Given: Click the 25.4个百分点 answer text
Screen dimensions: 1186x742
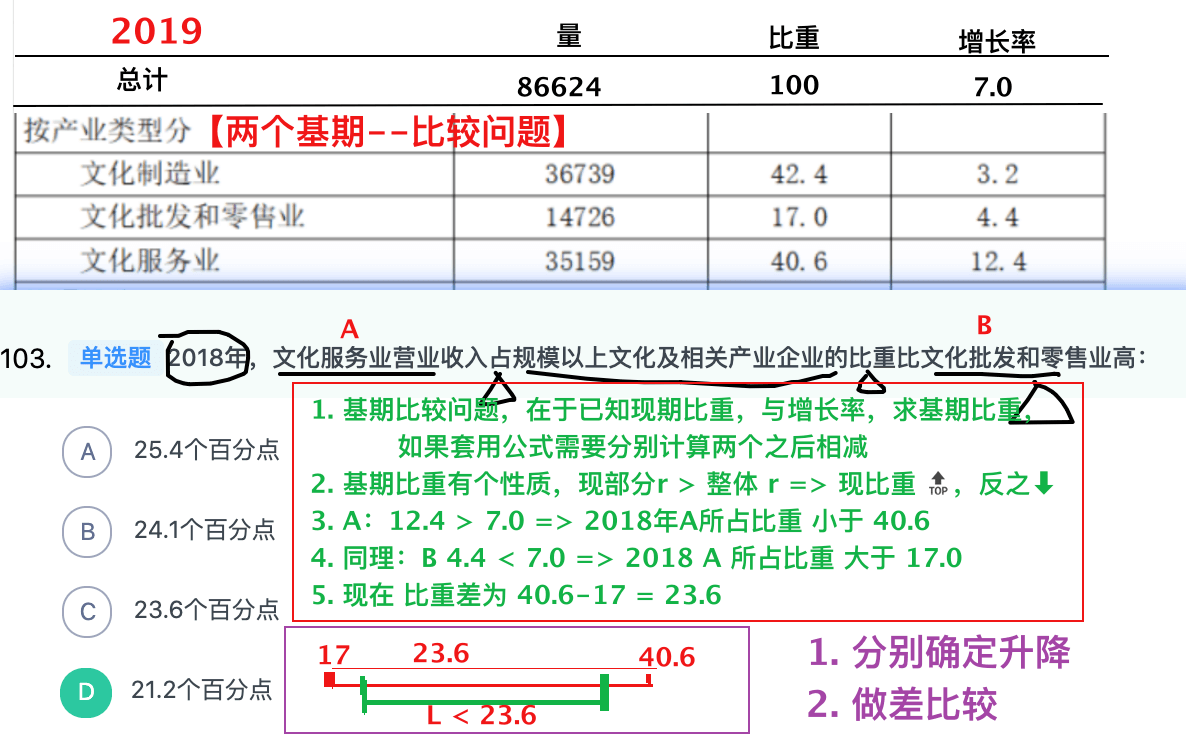Looking at the screenshot, I should 206,451.
